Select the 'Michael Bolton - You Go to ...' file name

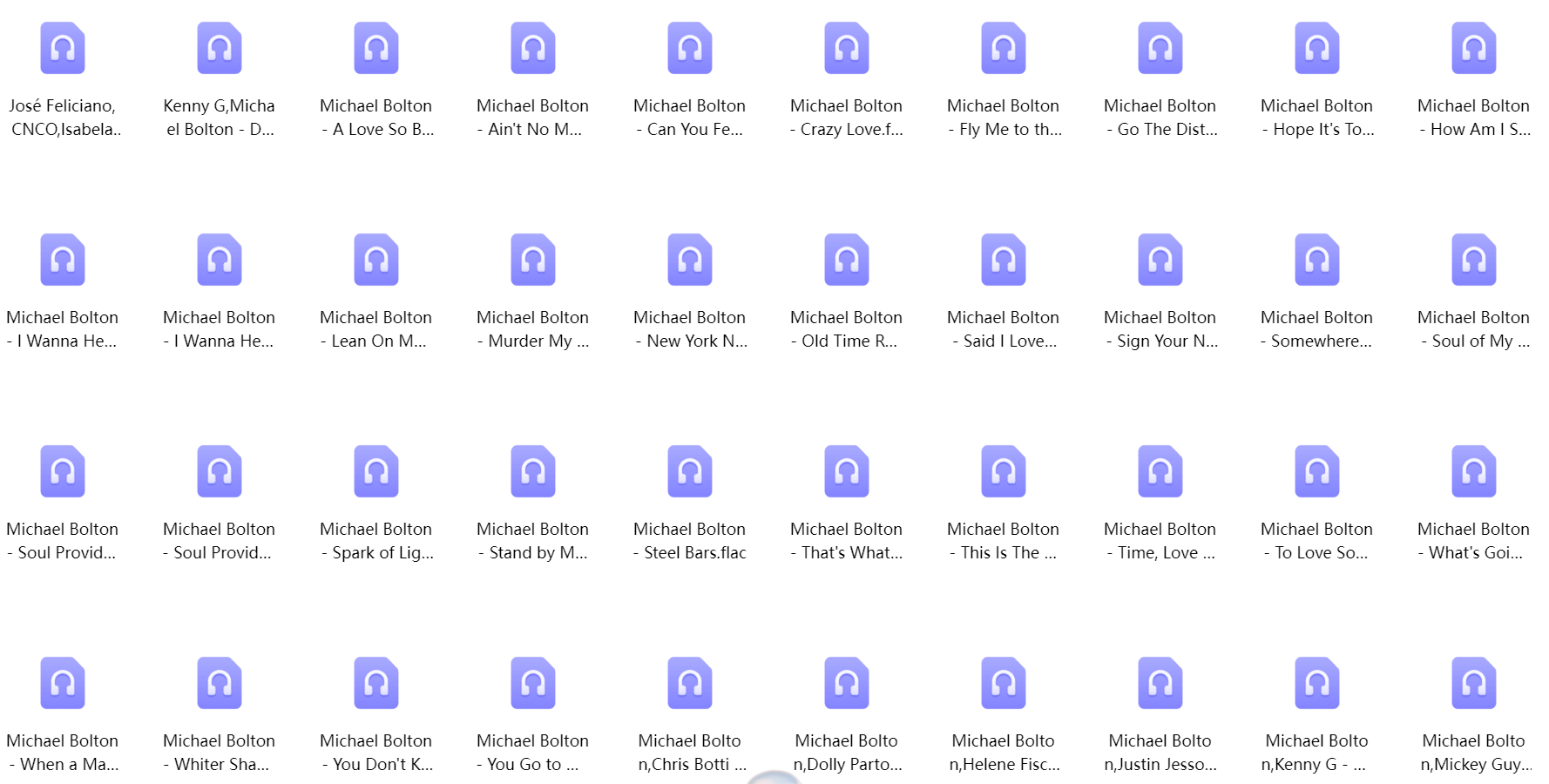[x=533, y=753]
